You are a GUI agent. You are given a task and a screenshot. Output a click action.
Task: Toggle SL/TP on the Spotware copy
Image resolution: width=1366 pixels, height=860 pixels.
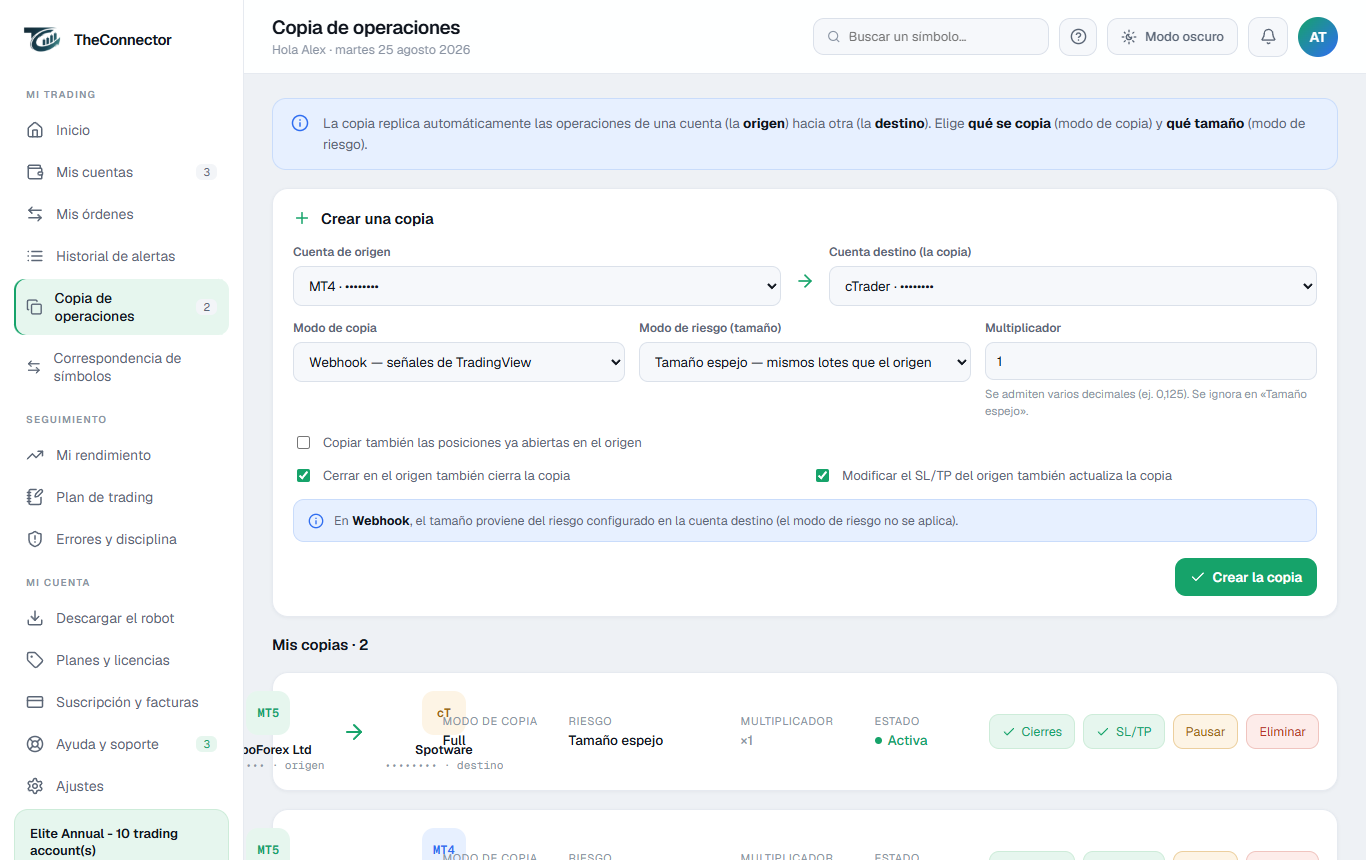(x=1124, y=732)
